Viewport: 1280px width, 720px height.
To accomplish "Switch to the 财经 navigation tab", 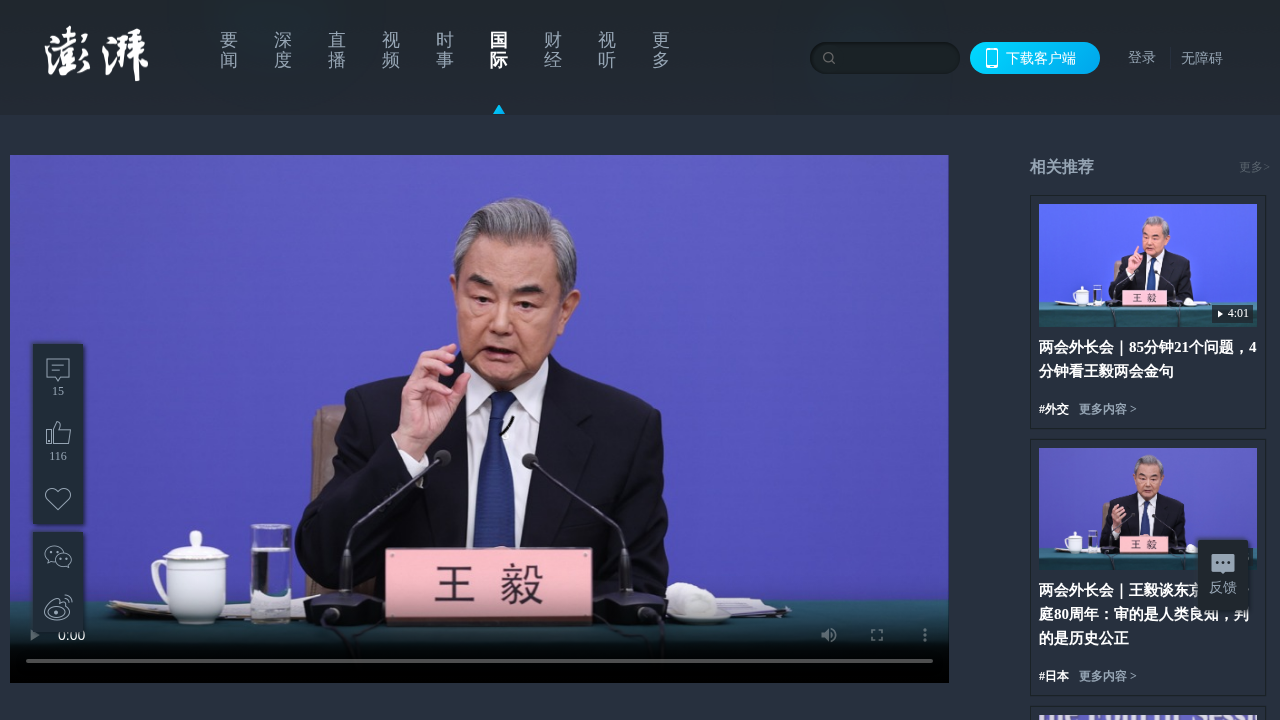I will (552, 50).
